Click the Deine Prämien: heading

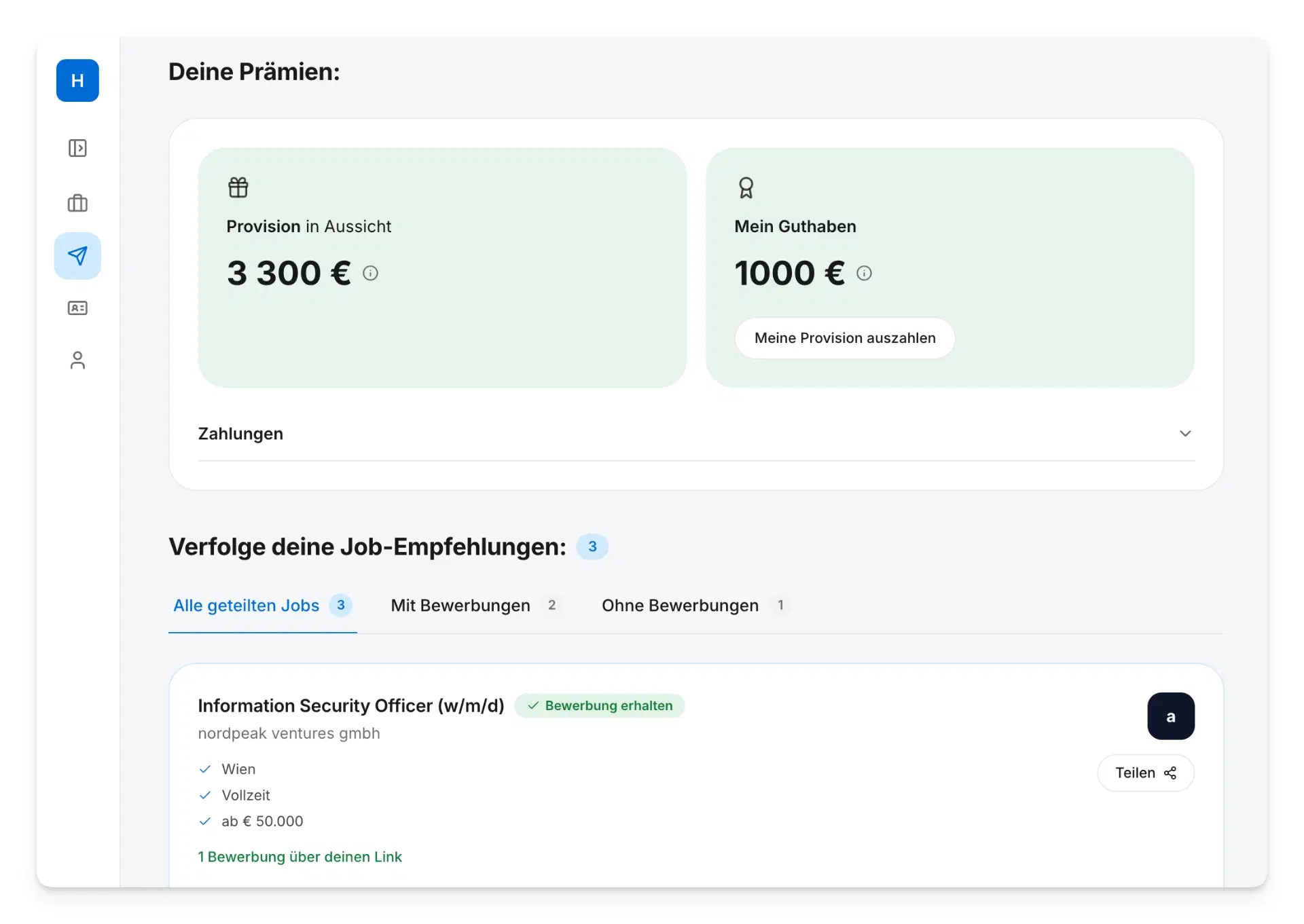(254, 71)
